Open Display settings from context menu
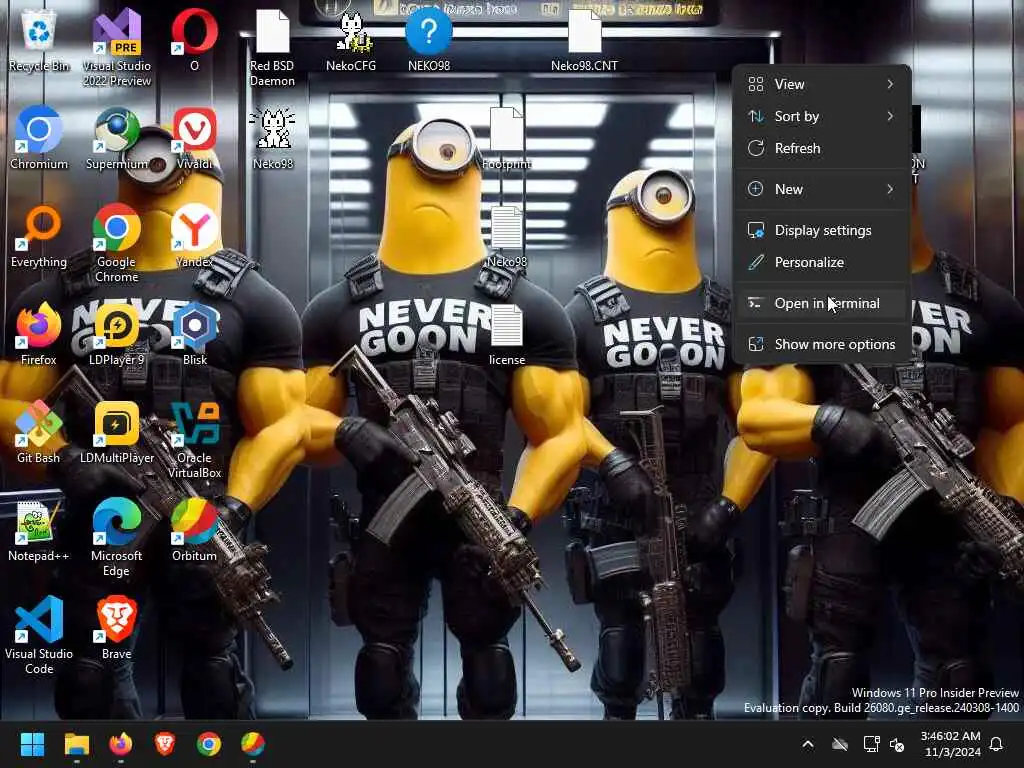 pyautogui.click(x=821, y=231)
